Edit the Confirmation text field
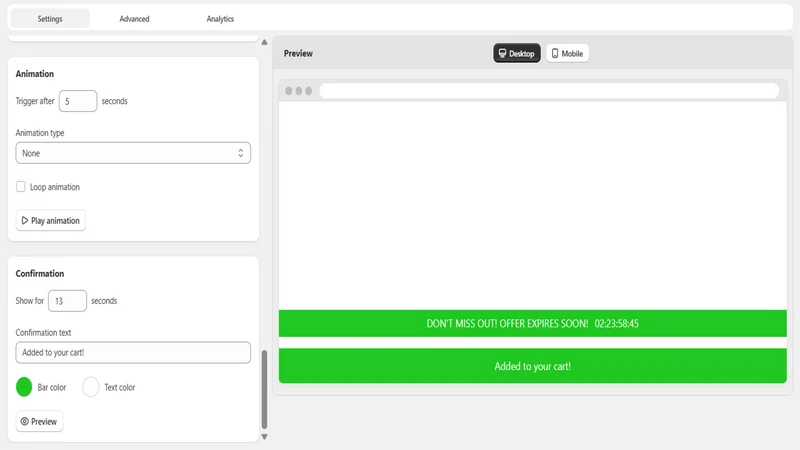This screenshot has width=800, height=450. tap(133, 353)
